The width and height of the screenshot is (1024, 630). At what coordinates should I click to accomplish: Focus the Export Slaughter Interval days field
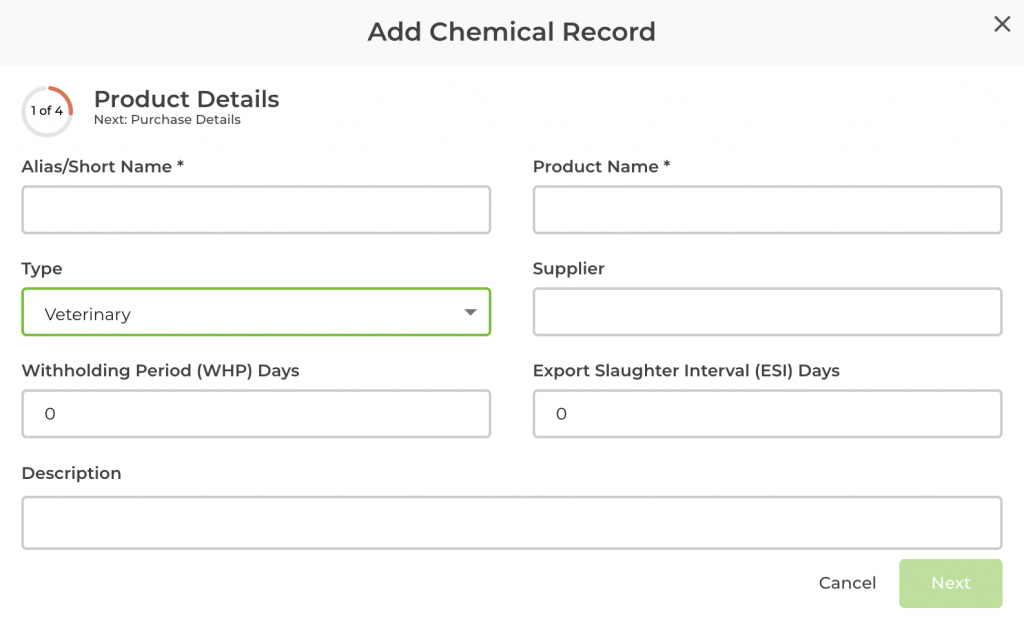767,414
